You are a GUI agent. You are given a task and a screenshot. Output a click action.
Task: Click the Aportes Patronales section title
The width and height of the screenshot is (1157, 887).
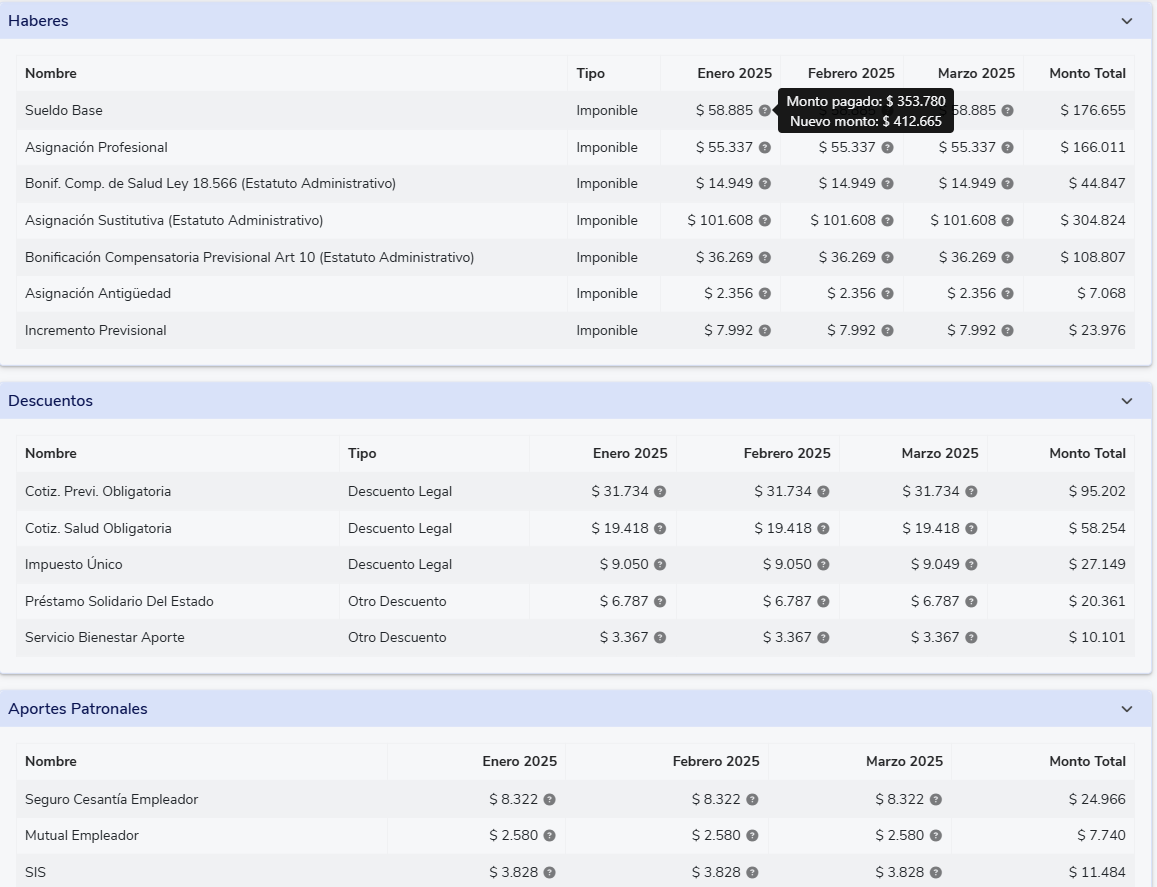[77, 708]
